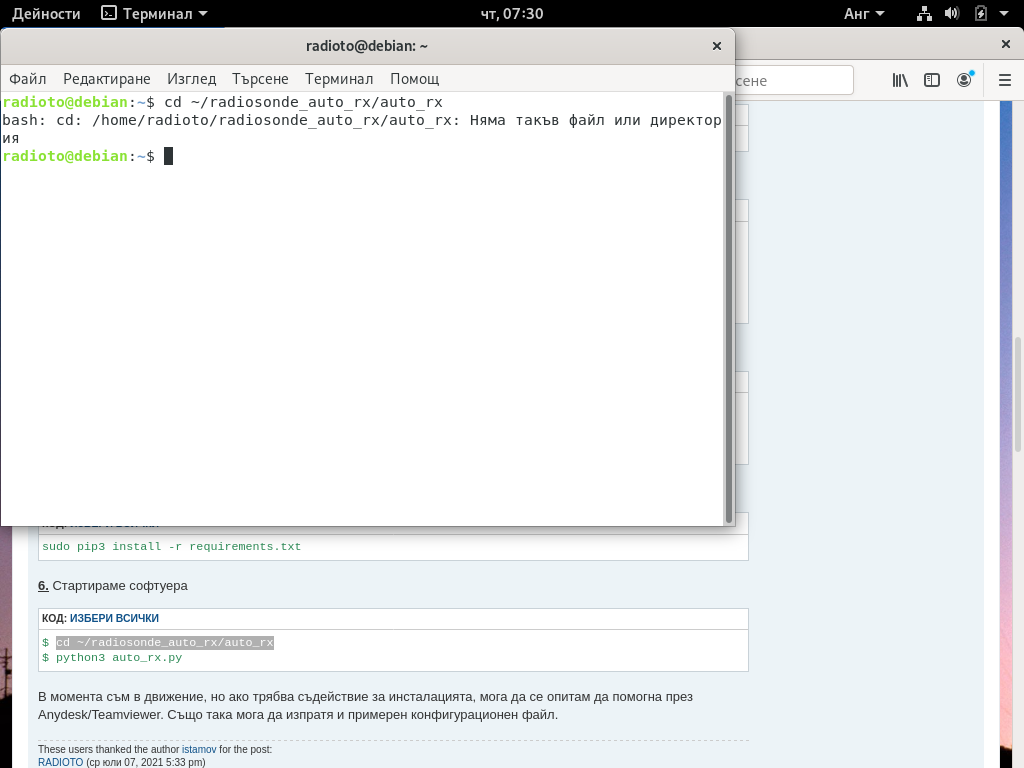The height and width of the screenshot is (768, 1024).
Task: Click highlighted cd ~/radiosonde_auto_rx/auto_rx code line
Action: (165, 643)
